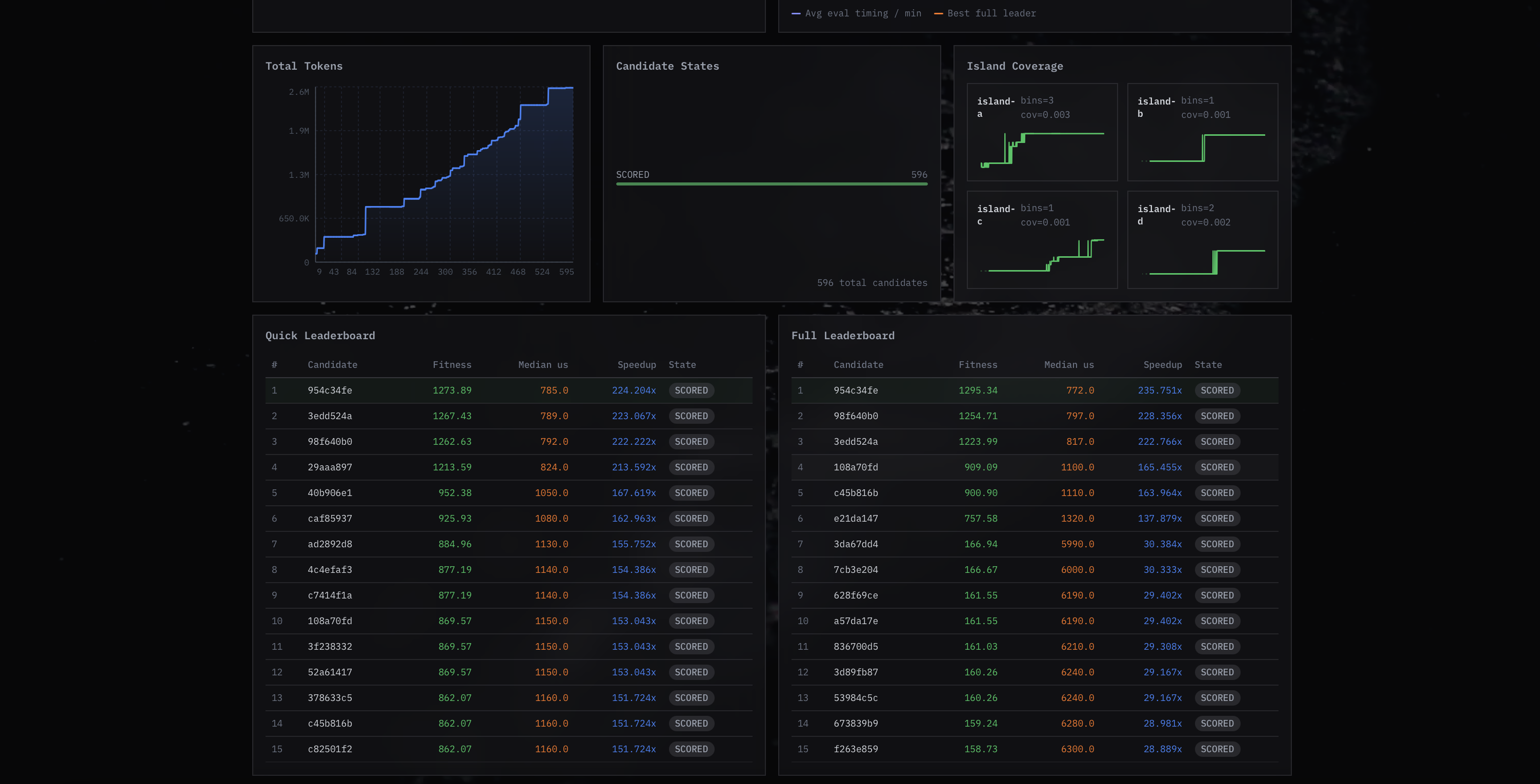1540x784 pixels.
Task: Select candidate 98f640b0 in Full Leaderboard
Action: (x=856, y=416)
